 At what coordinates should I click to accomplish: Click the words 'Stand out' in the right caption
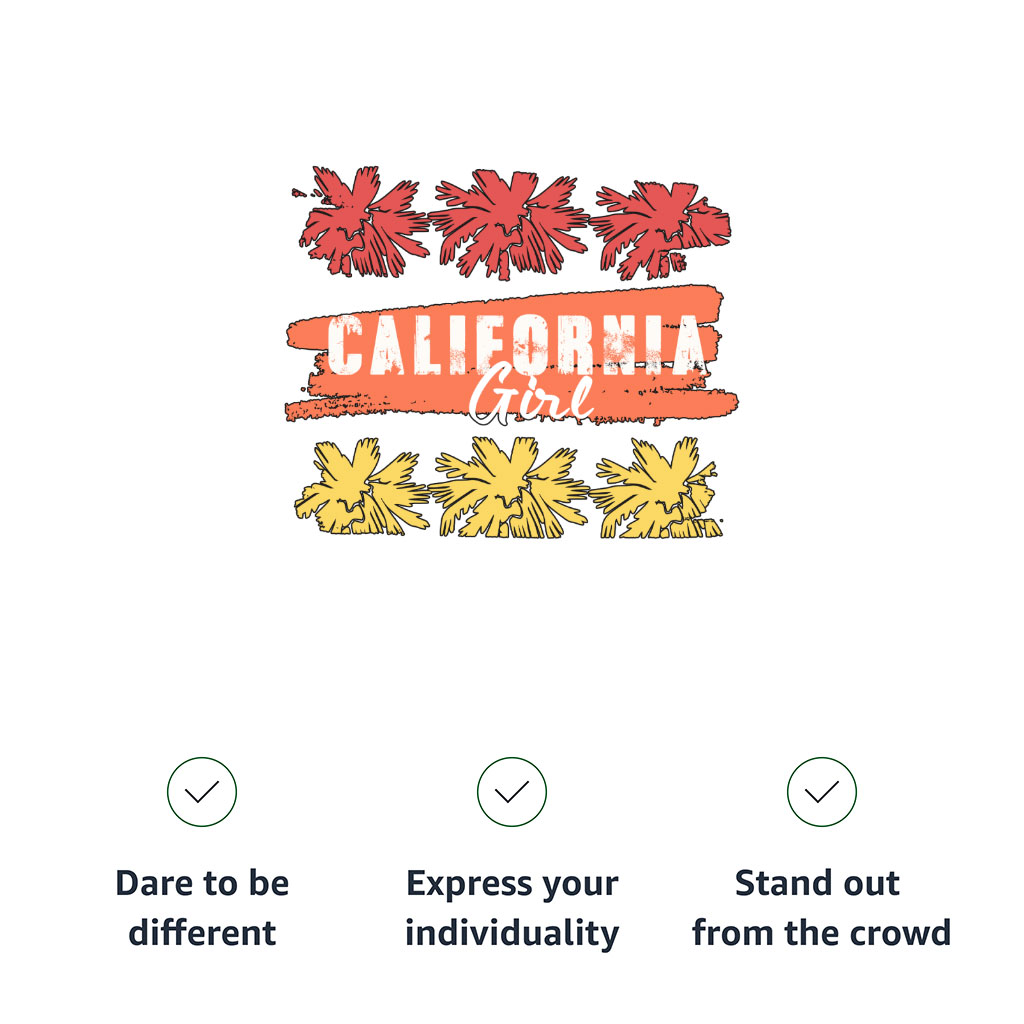pyautogui.click(x=818, y=883)
